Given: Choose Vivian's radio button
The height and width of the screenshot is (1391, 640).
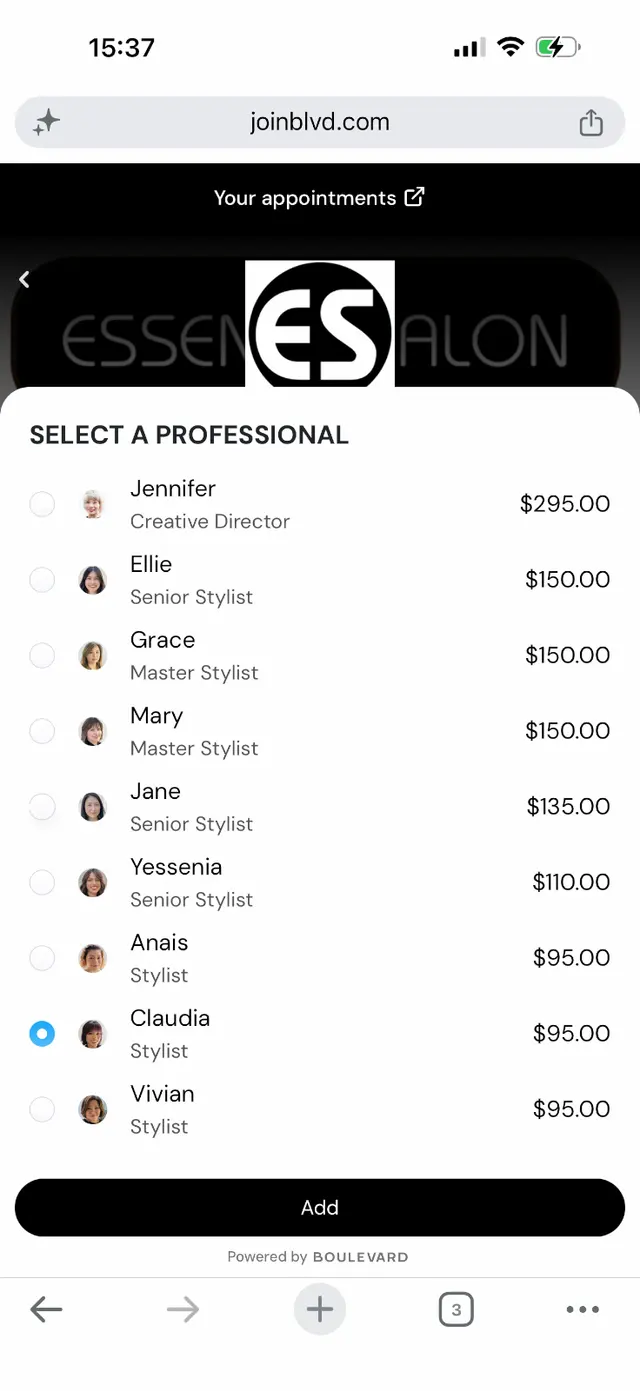Looking at the screenshot, I should 42,1109.
